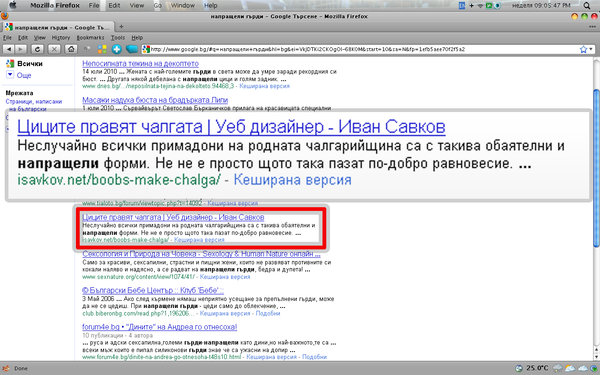Open the macOS File menu
This screenshot has width=600, height=375.
coord(94,5)
